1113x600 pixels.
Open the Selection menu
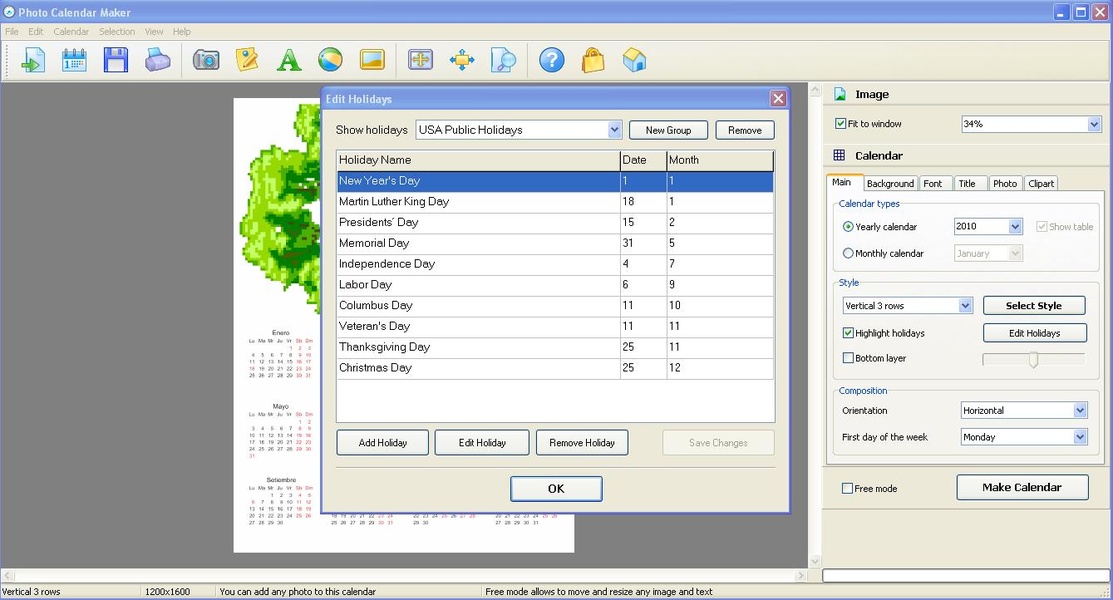pos(116,31)
